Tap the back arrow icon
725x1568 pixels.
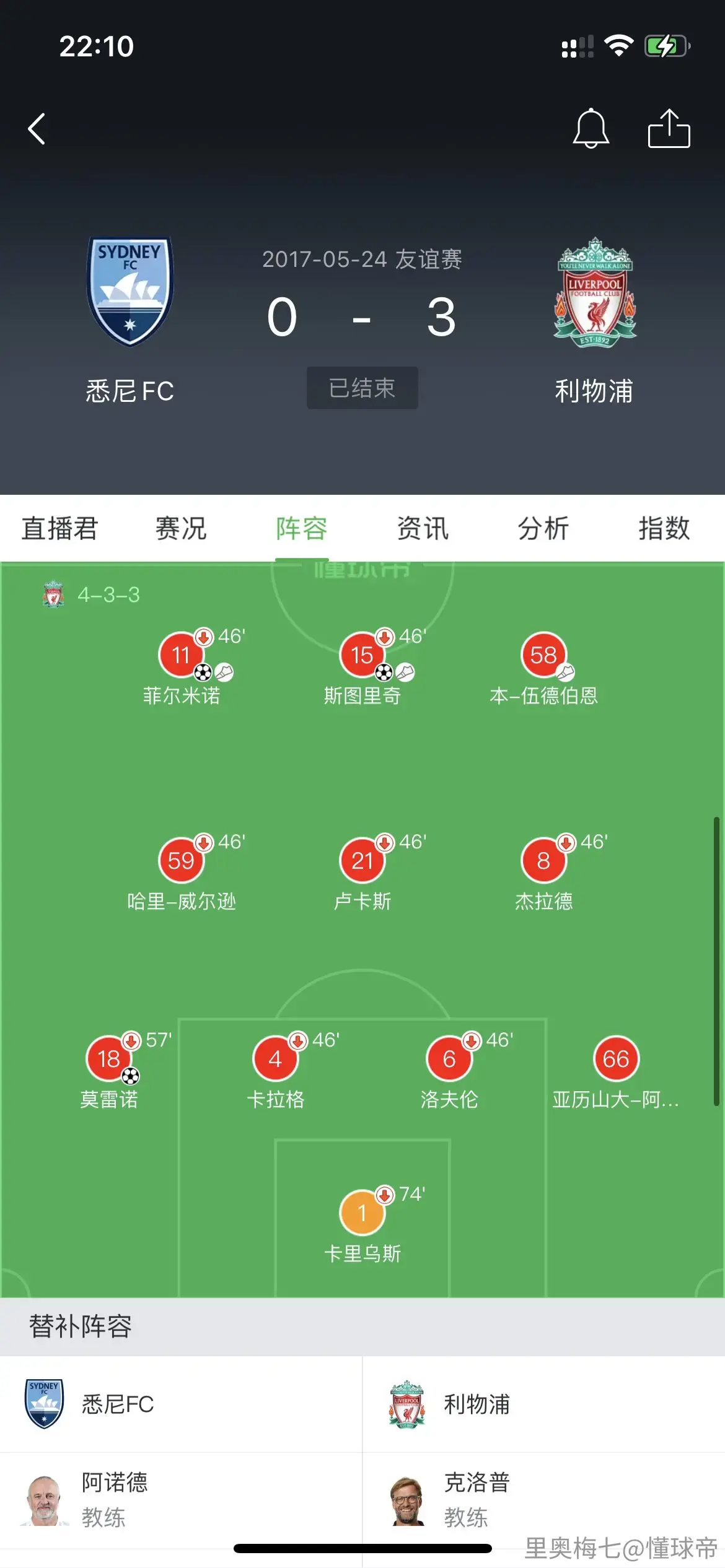coord(37,129)
